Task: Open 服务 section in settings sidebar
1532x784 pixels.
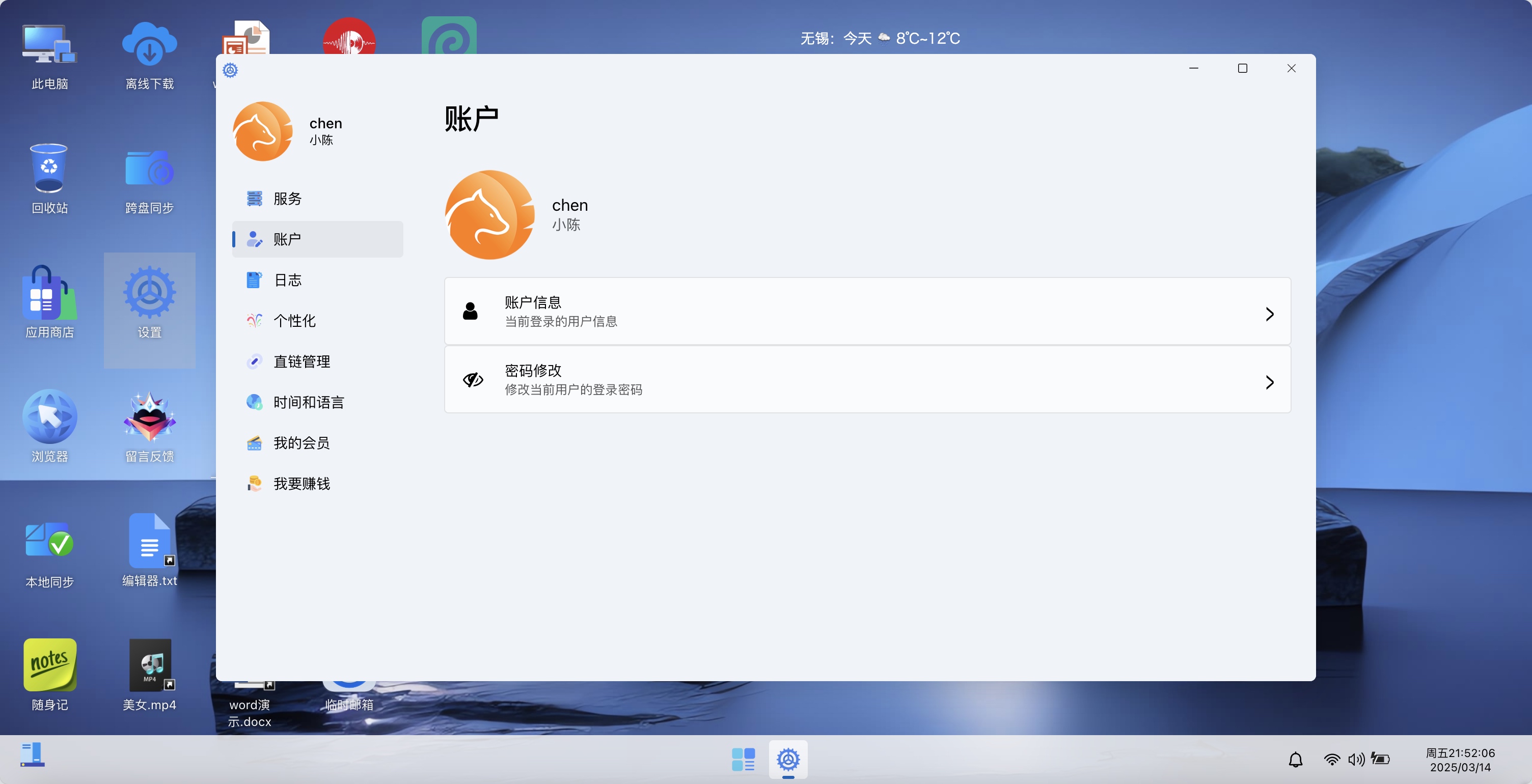Action: pos(287,199)
